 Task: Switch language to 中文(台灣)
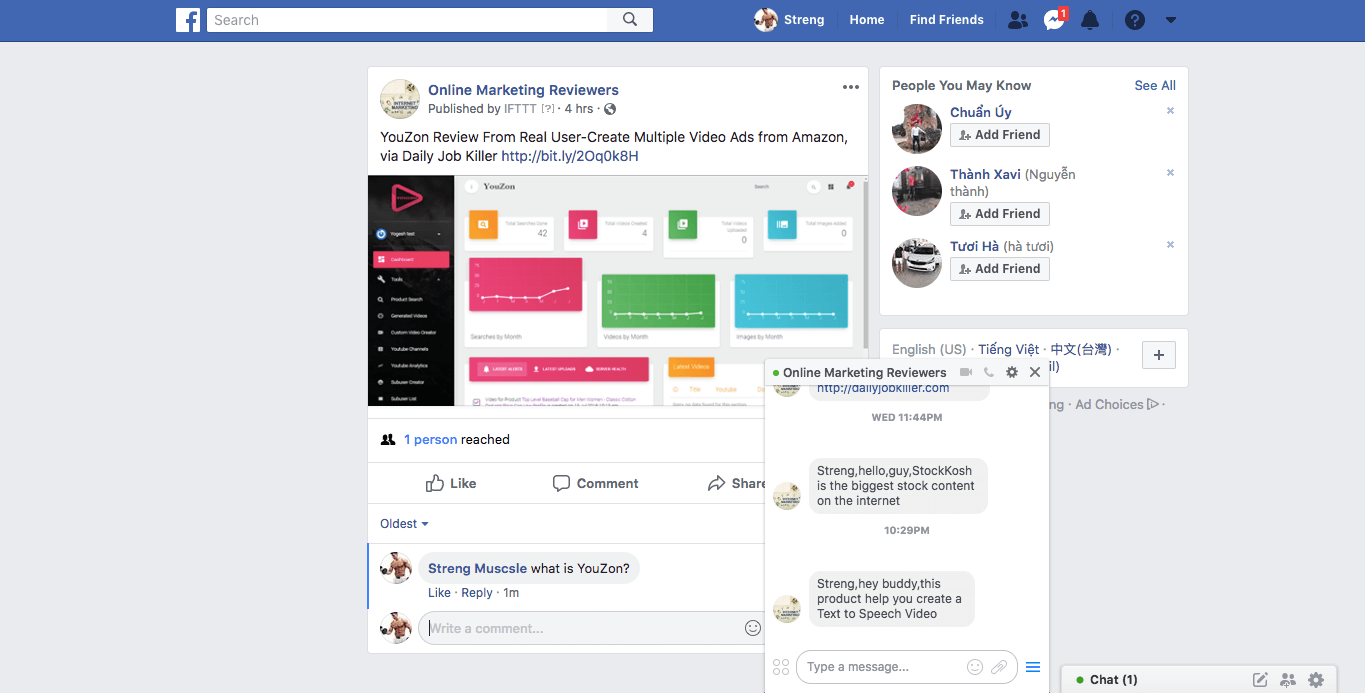point(1081,350)
